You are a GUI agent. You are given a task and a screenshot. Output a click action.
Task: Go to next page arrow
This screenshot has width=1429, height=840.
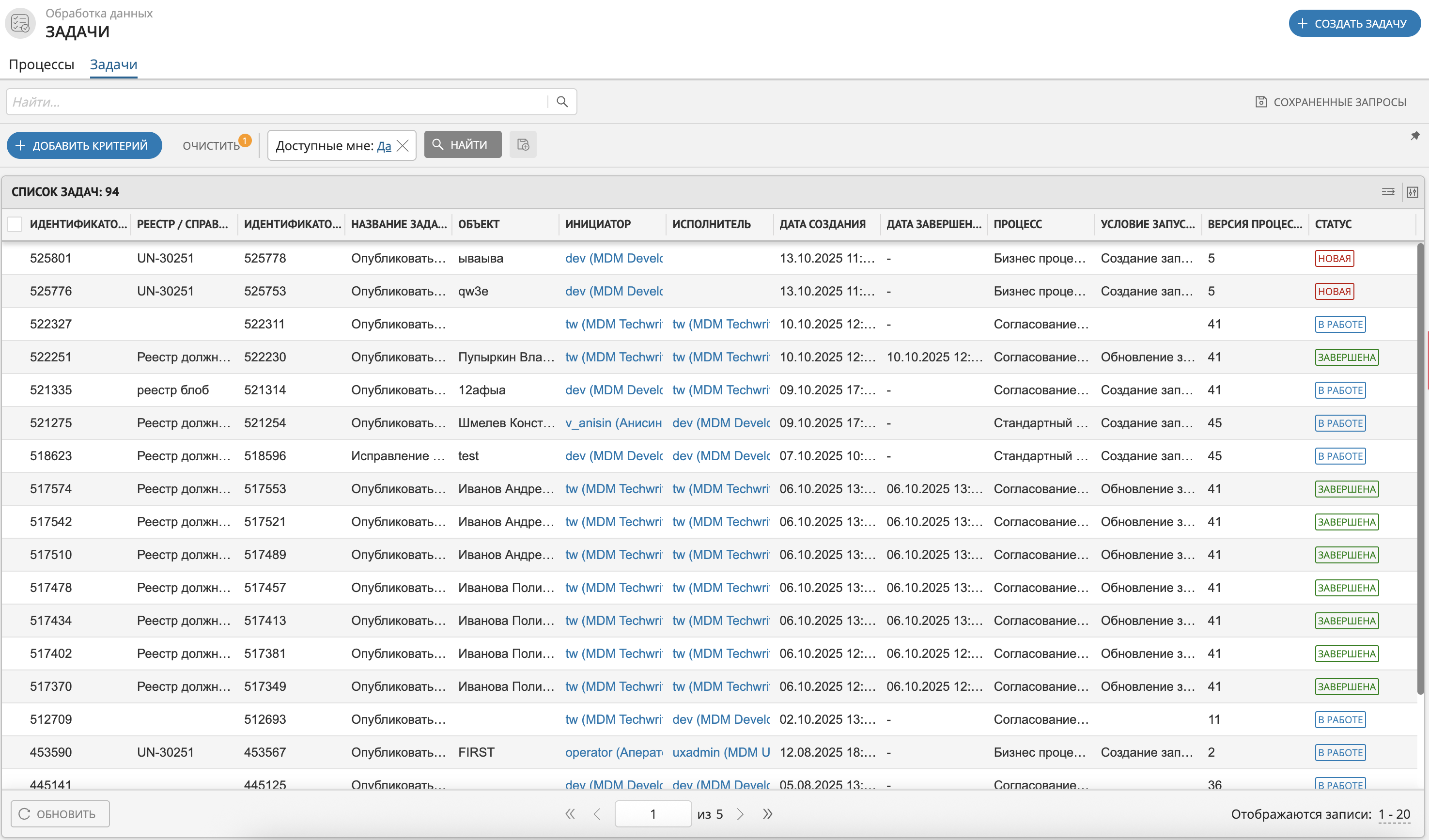coord(740,814)
